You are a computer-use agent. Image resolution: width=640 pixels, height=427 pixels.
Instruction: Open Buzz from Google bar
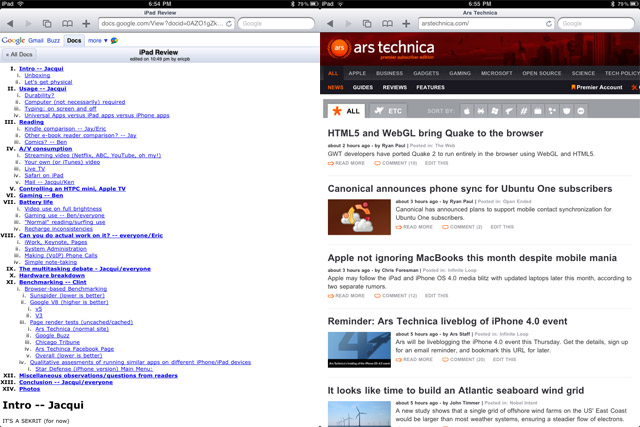[53, 40]
